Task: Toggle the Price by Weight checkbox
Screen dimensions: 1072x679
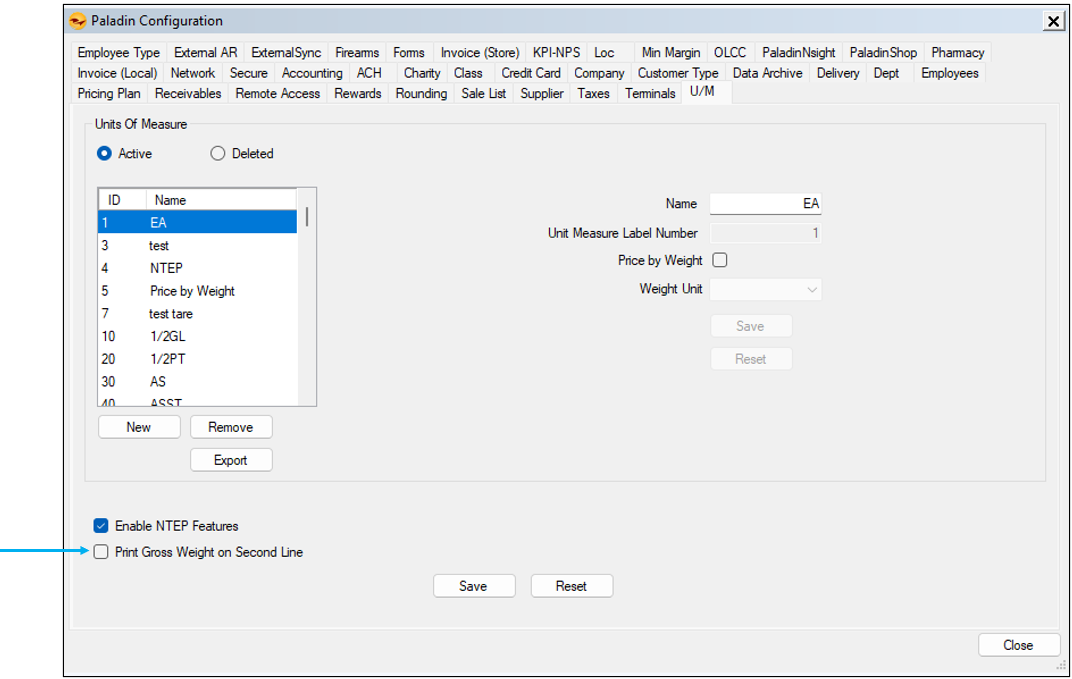Action: [719, 261]
